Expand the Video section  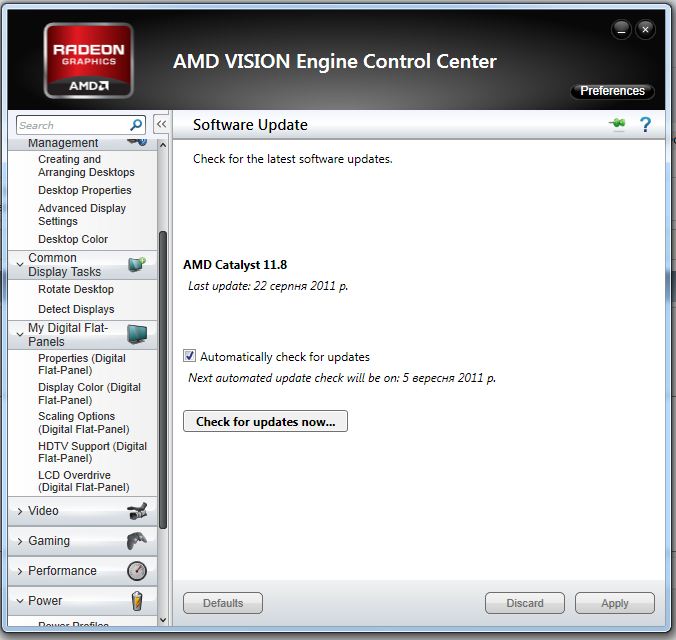(20, 511)
